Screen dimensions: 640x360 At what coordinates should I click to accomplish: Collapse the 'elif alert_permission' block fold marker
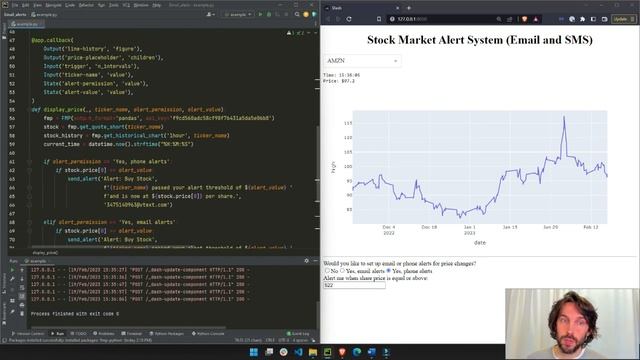click(x=29, y=222)
